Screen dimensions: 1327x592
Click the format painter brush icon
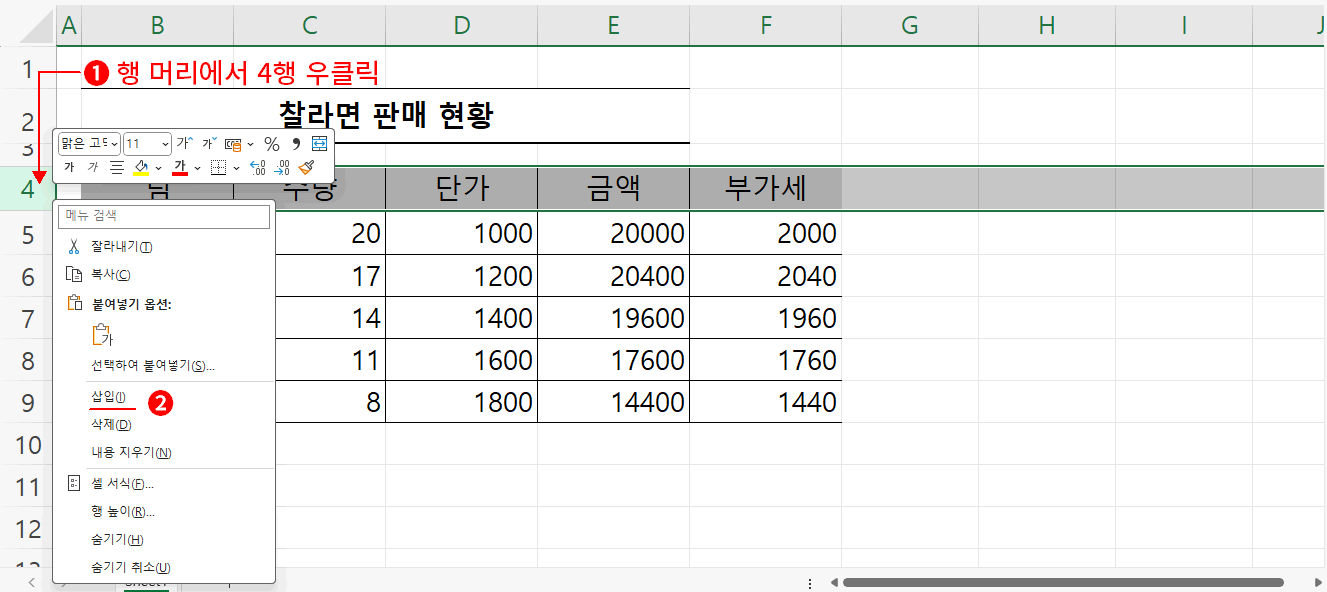pos(306,167)
